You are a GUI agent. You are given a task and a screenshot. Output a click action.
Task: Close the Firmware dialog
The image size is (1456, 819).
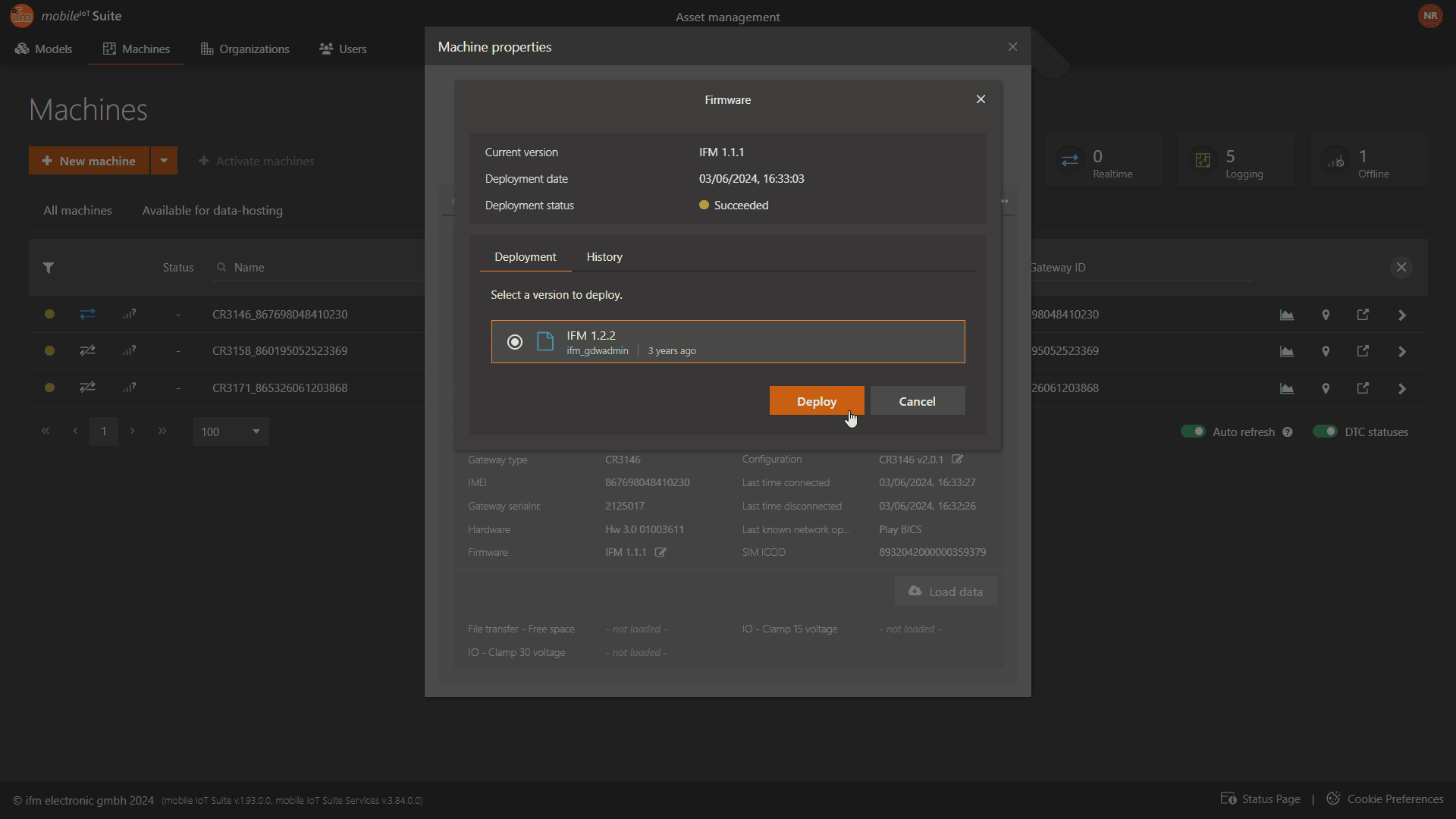pyautogui.click(x=981, y=99)
